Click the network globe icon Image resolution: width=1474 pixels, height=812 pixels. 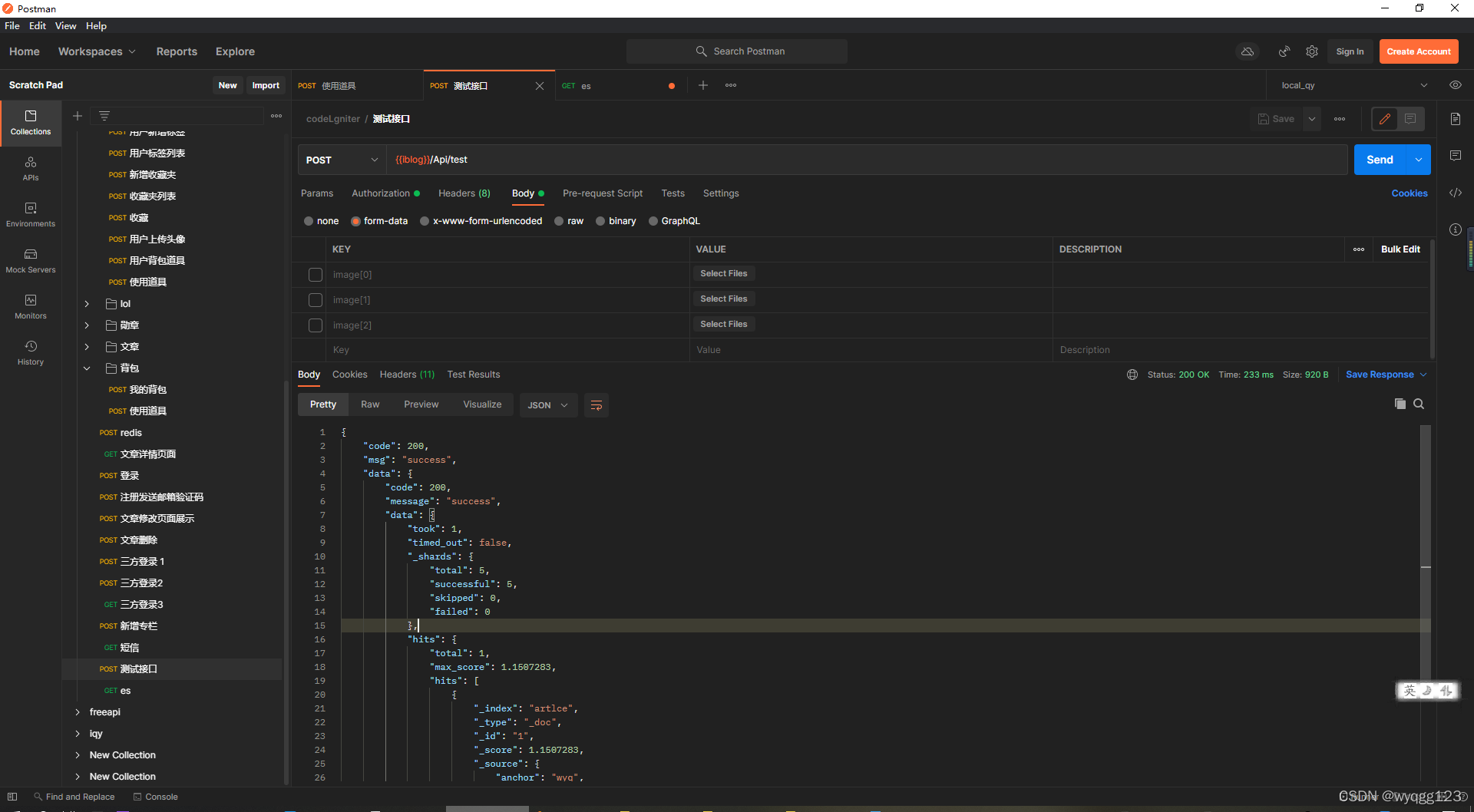tap(1132, 375)
